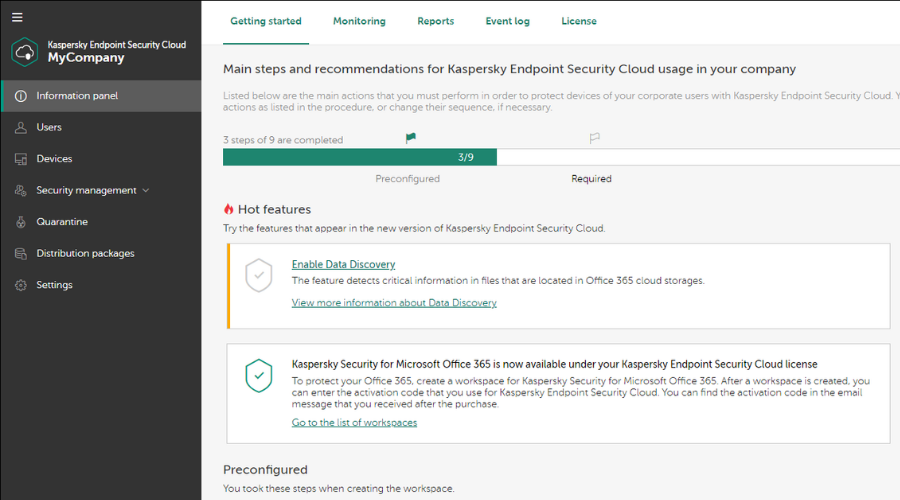Viewport: 900px width, 500px height.
Task: Click the Devices monitor icon
Action: pos(21,159)
